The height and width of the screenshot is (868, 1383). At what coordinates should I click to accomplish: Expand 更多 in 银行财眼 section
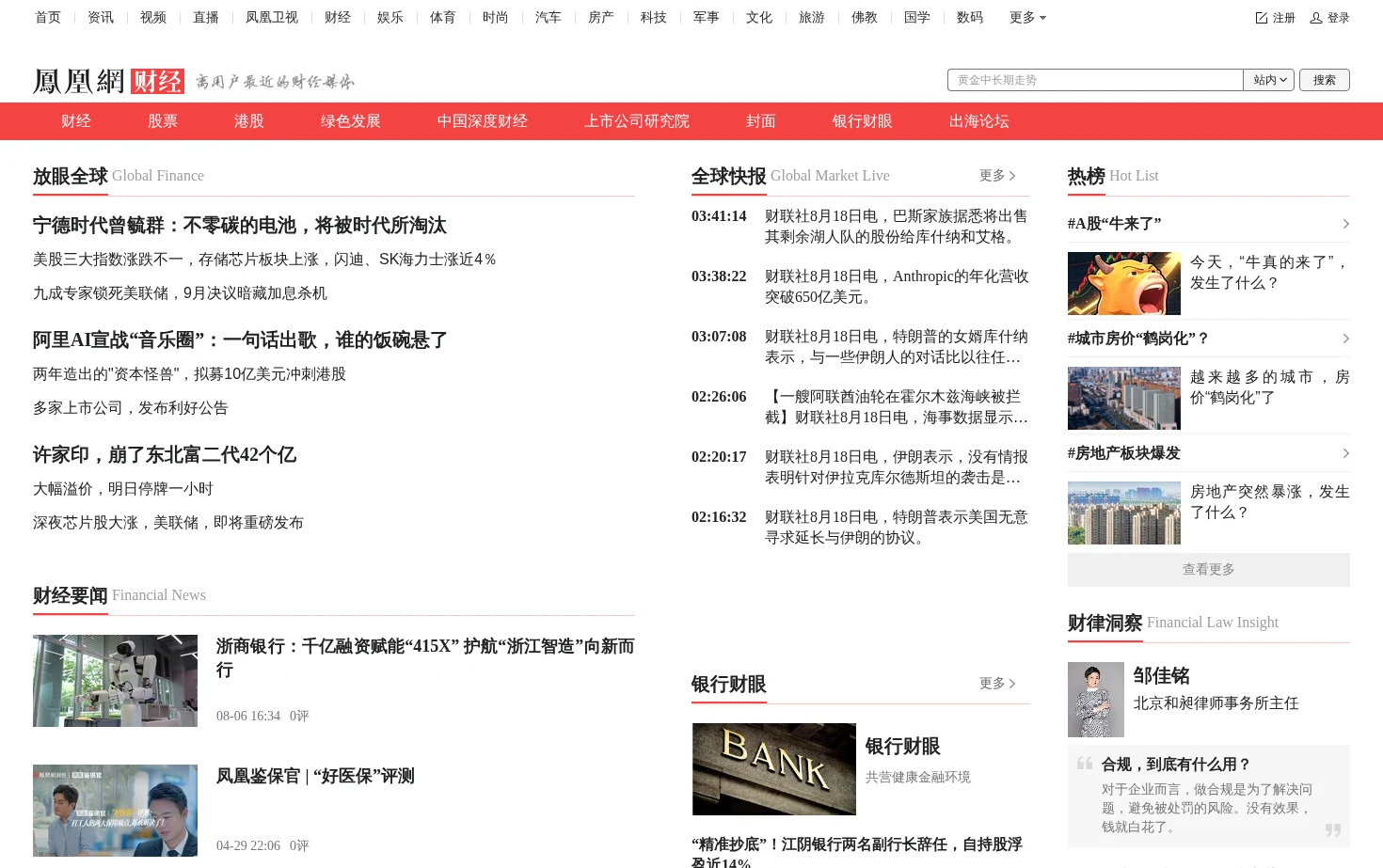pos(997,684)
